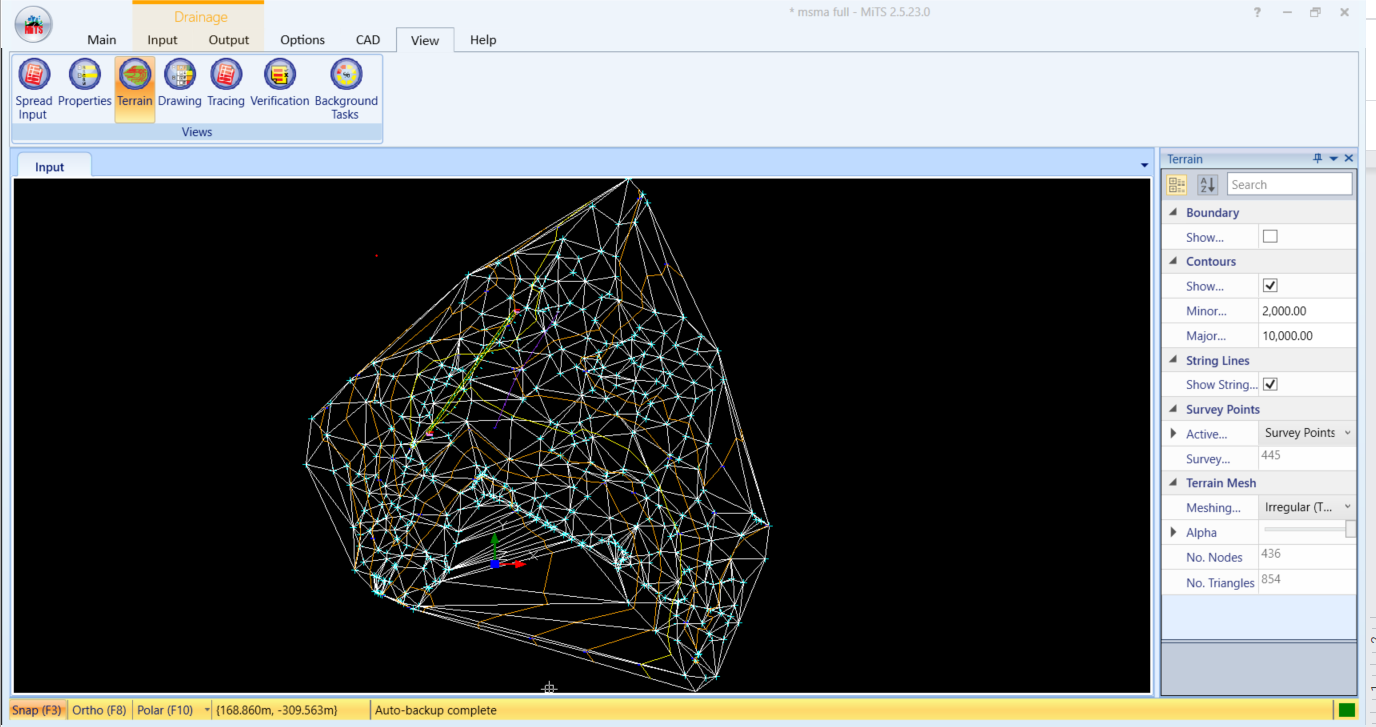The width and height of the screenshot is (1376, 727).
Task: Collapse the Terrain Mesh section
Action: [x=1173, y=483]
